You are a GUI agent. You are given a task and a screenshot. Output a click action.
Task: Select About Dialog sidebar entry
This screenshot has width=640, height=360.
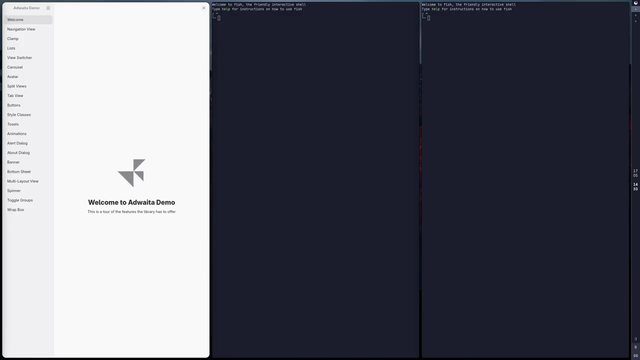click(x=29, y=153)
